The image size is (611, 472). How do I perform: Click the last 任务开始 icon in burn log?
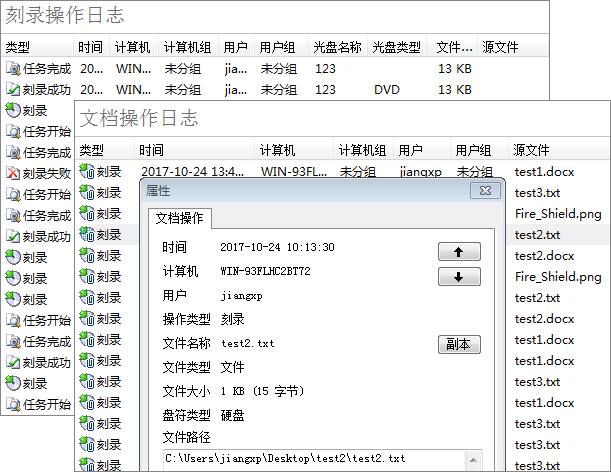point(13,405)
